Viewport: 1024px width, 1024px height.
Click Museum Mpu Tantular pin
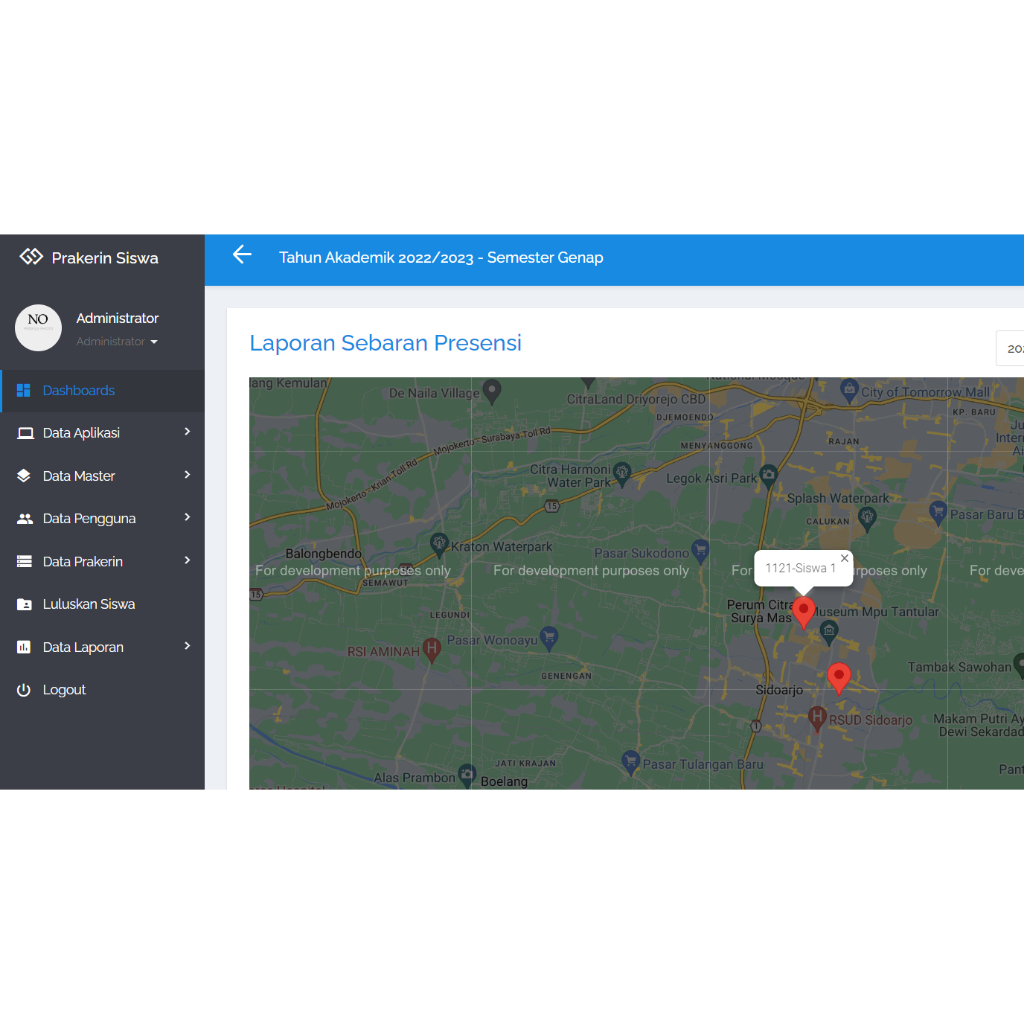[829, 633]
